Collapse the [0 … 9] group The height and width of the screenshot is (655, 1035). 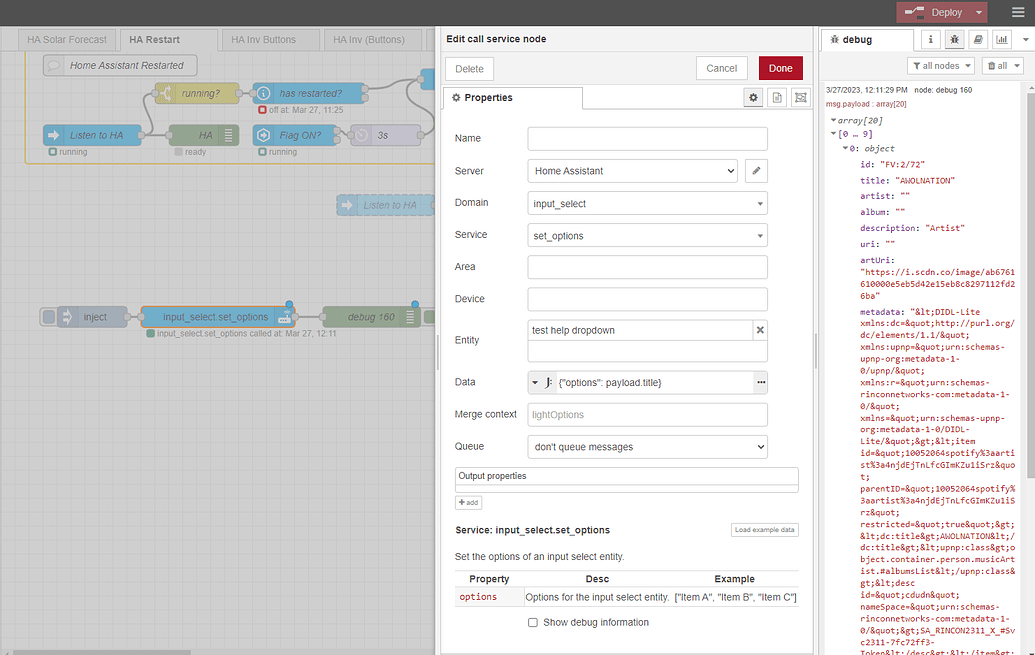(x=834, y=133)
